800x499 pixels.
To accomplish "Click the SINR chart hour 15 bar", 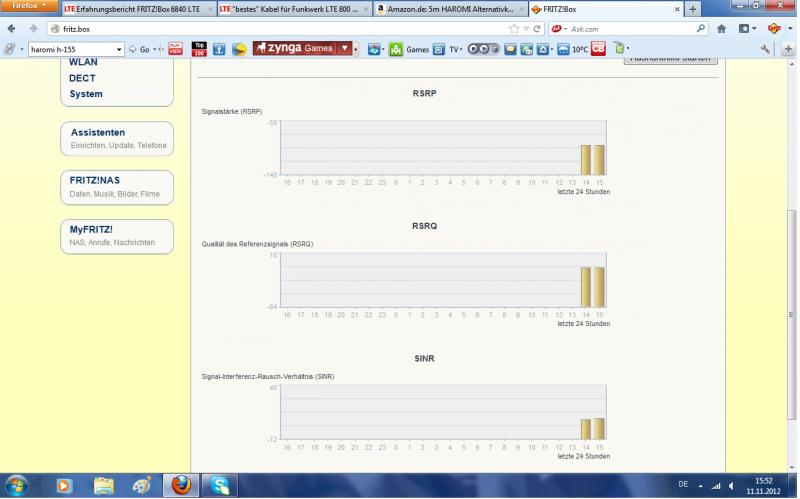I will [x=599, y=429].
